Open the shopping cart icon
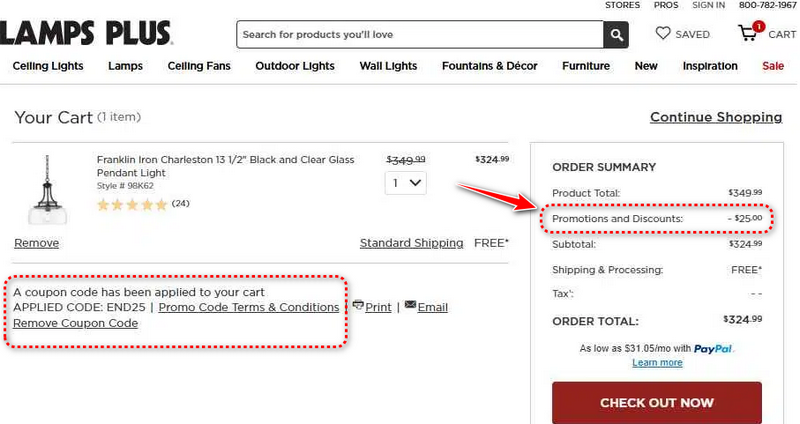The image size is (800, 424). (x=749, y=33)
